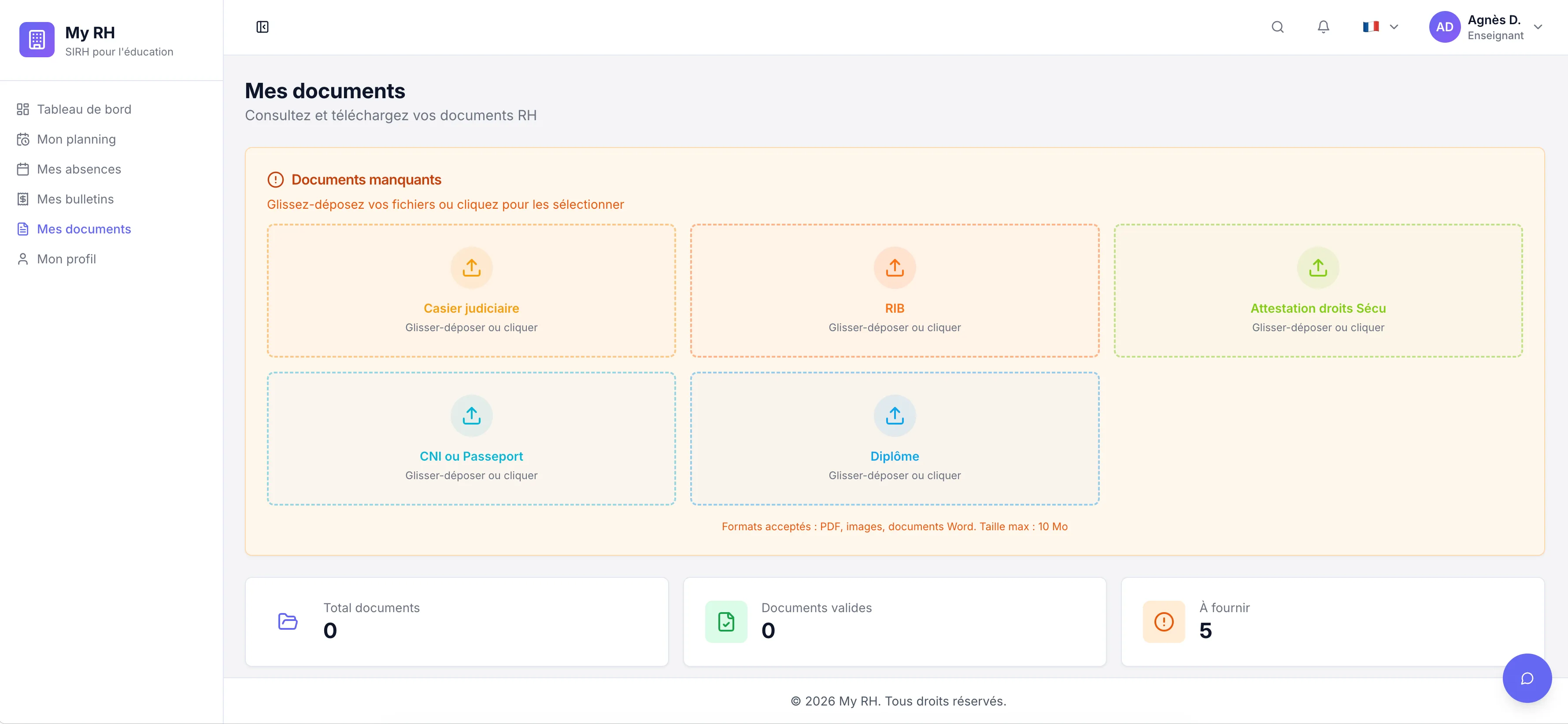Select the Diplôme upload label
This screenshot has width=1568, height=724.
(x=894, y=456)
